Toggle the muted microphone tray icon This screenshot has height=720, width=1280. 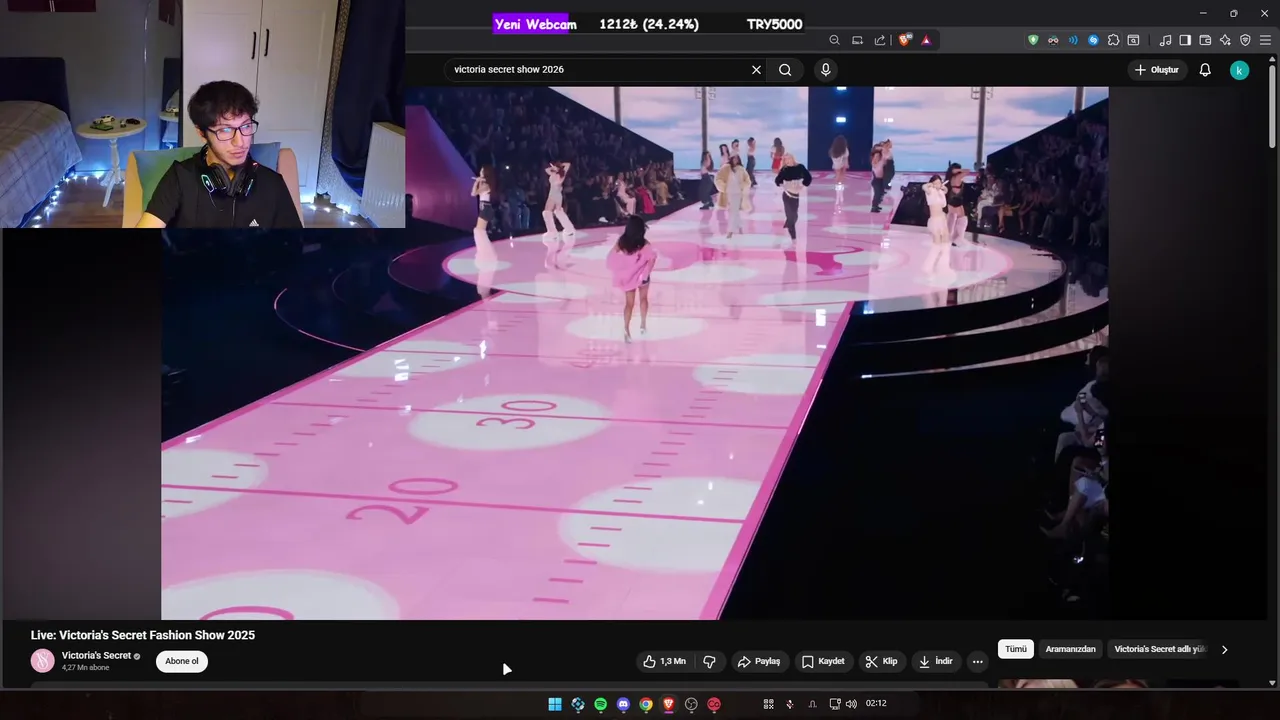(x=790, y=704)
